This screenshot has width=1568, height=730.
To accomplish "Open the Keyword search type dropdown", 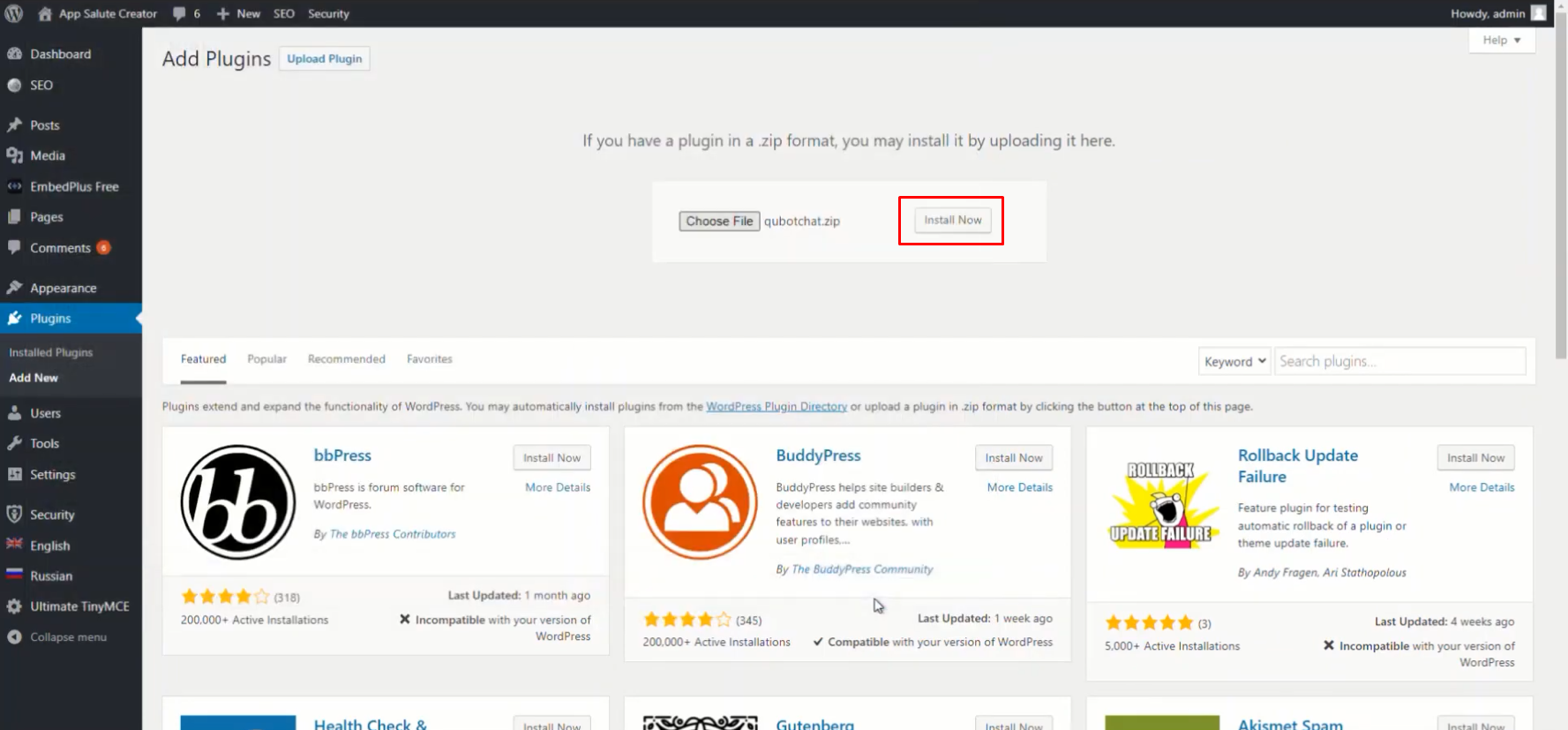I will click(x=1234, y=361).
